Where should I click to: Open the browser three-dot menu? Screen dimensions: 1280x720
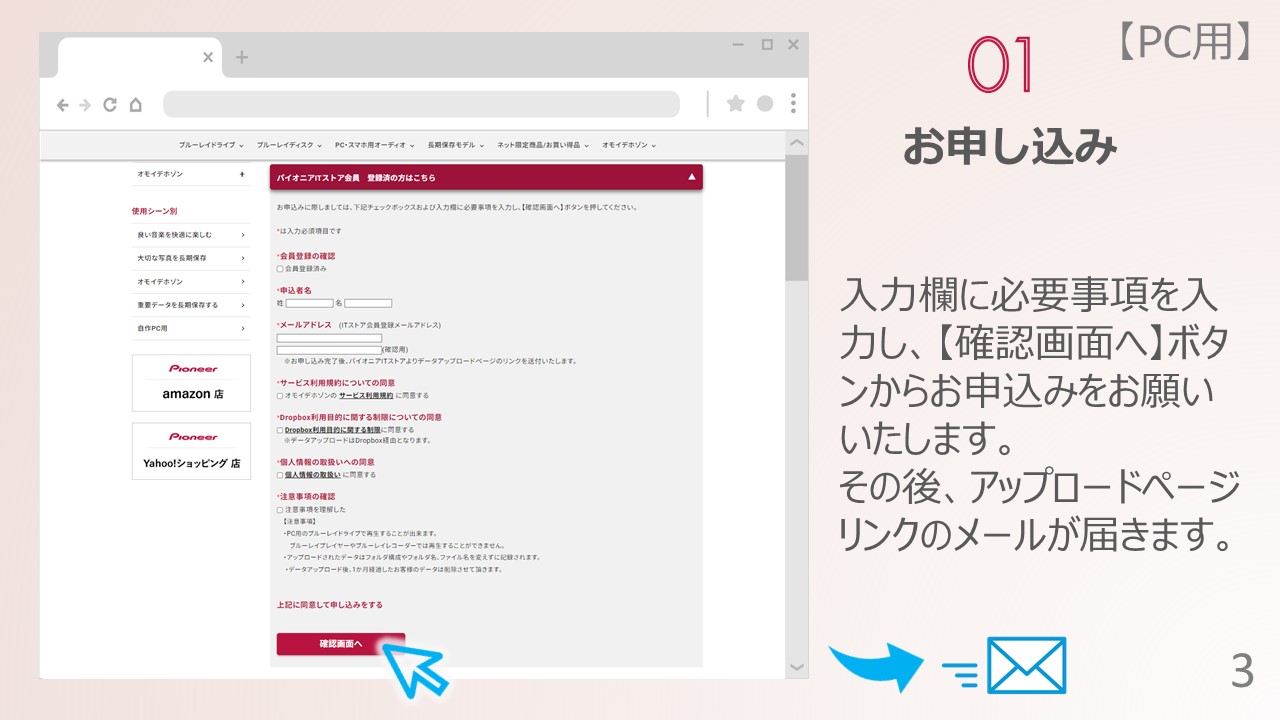point(793,103)
